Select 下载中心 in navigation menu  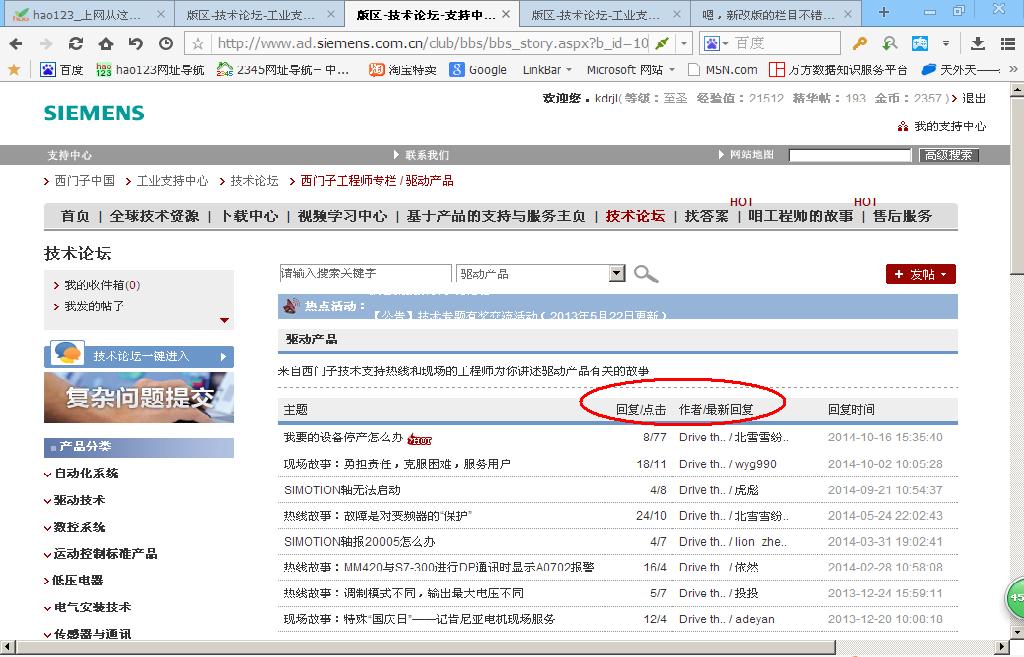(249, 216)
